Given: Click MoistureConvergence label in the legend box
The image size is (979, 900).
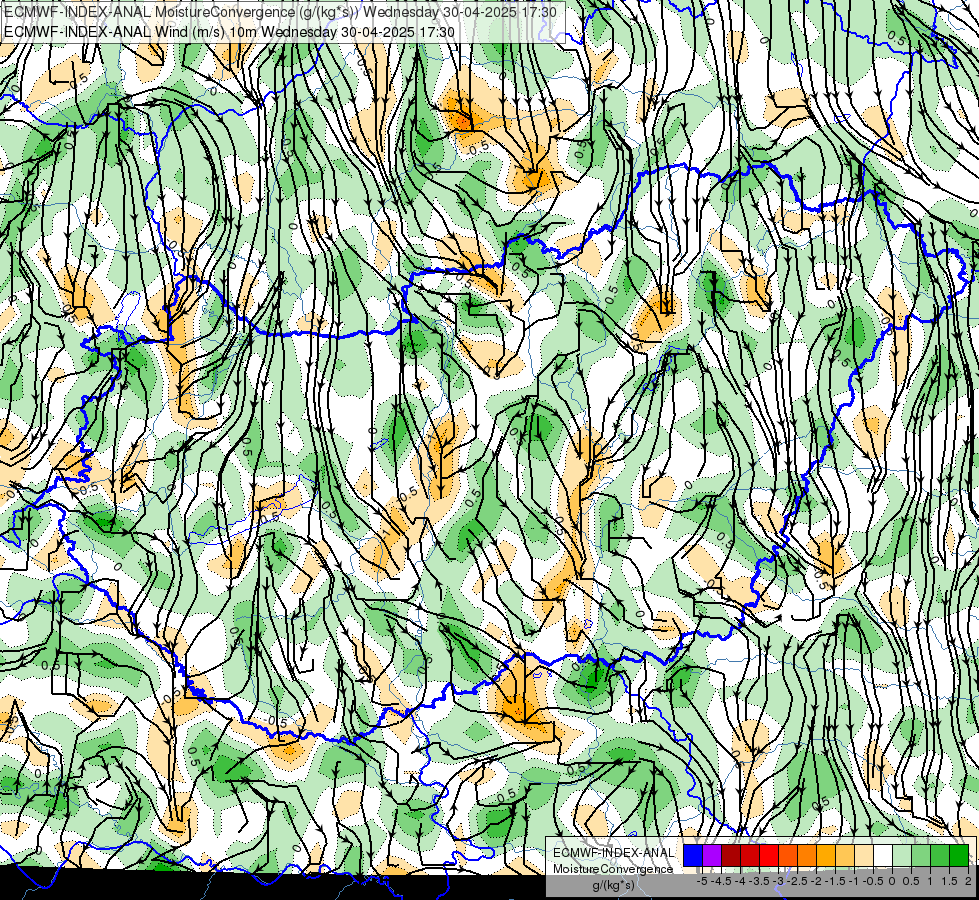Looking at the screenshot, I should [x=613, y=869].
